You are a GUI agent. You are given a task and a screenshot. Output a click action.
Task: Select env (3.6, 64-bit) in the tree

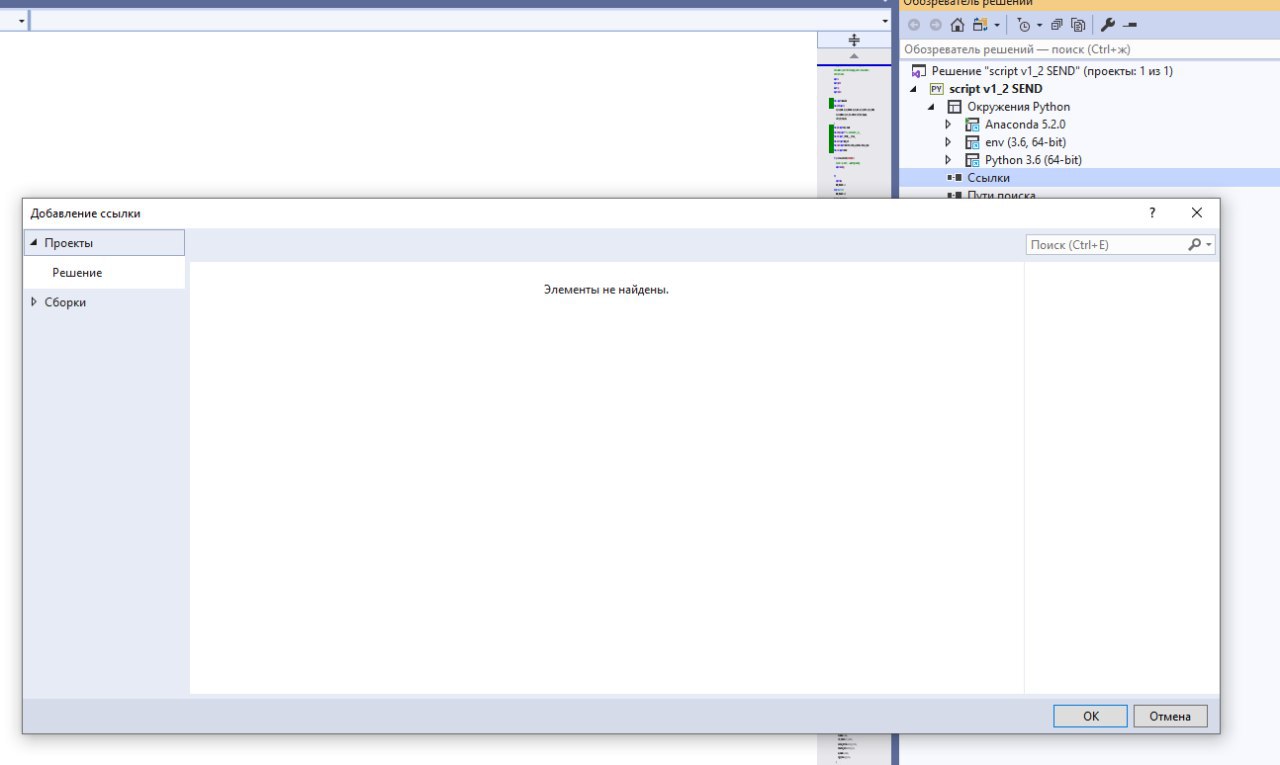tap(1026, 143)
